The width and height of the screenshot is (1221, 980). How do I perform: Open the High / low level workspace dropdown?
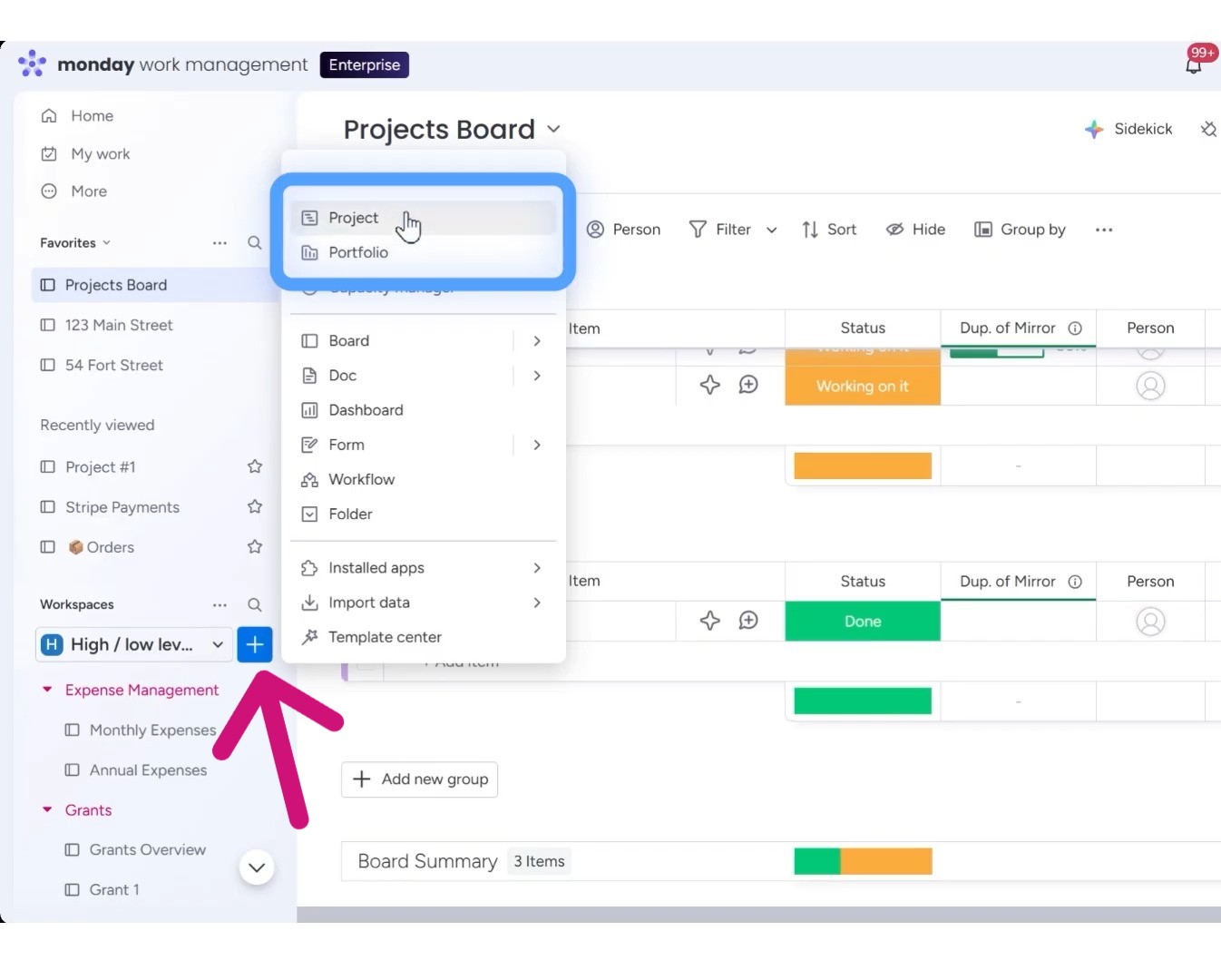point(218,644)
